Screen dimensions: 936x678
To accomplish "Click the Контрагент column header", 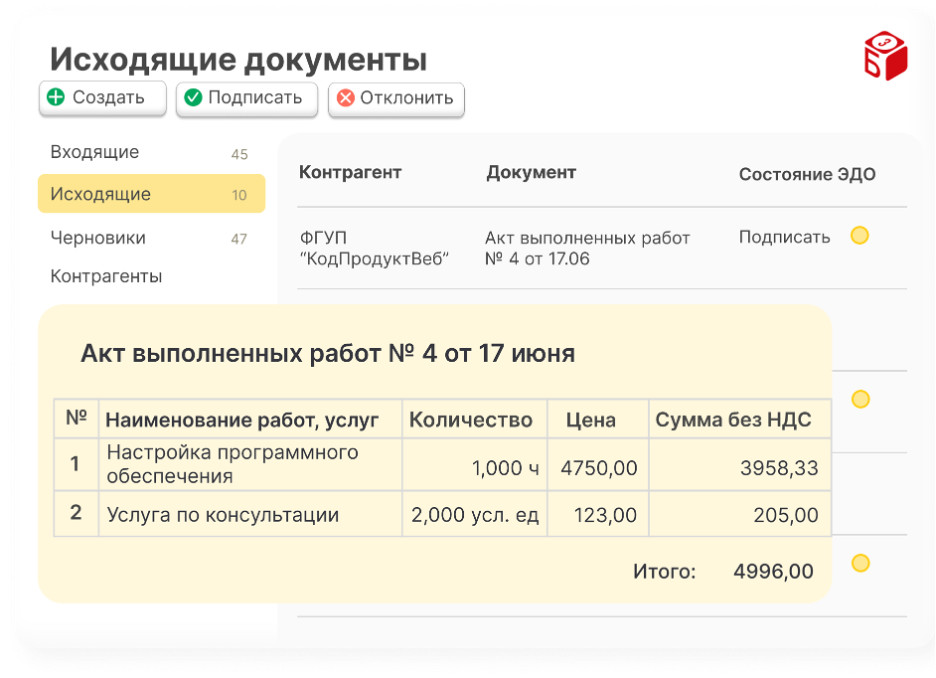I will (x=350, y=173).
